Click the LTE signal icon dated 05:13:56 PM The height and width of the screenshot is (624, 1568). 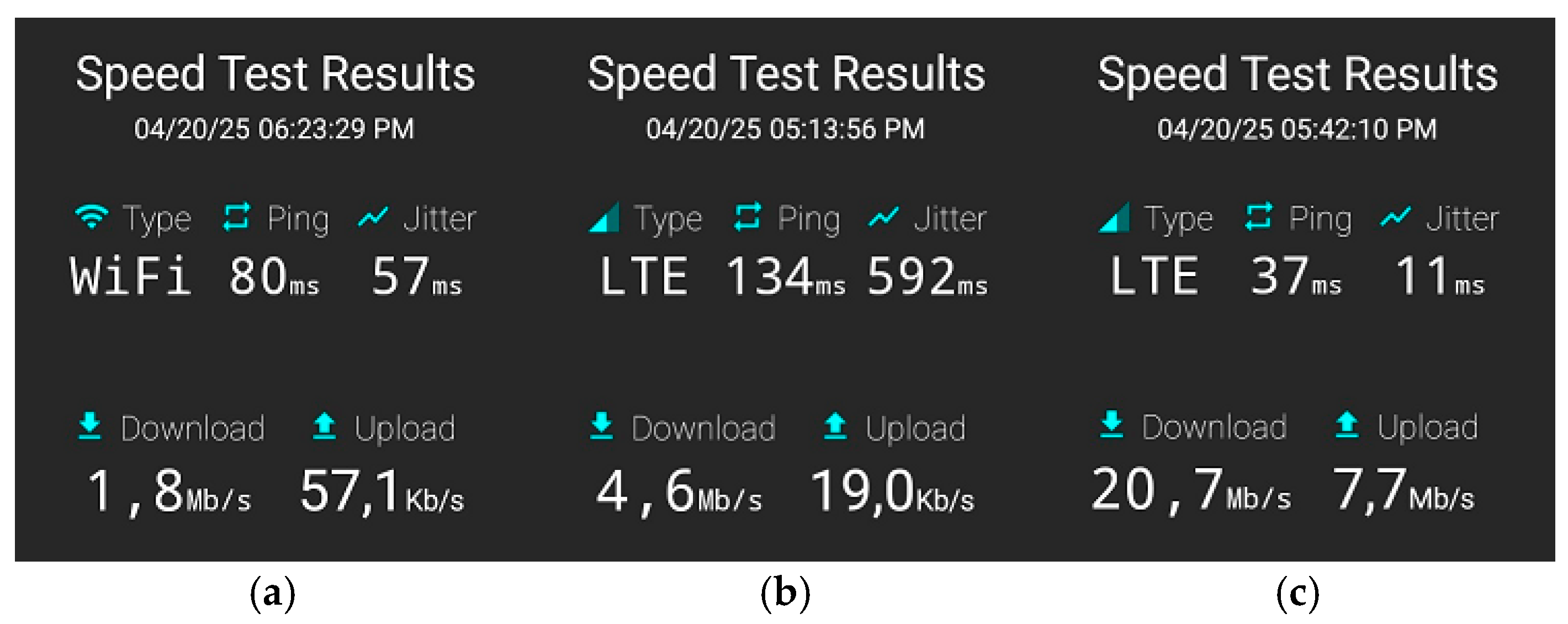(x=604, y=218)
